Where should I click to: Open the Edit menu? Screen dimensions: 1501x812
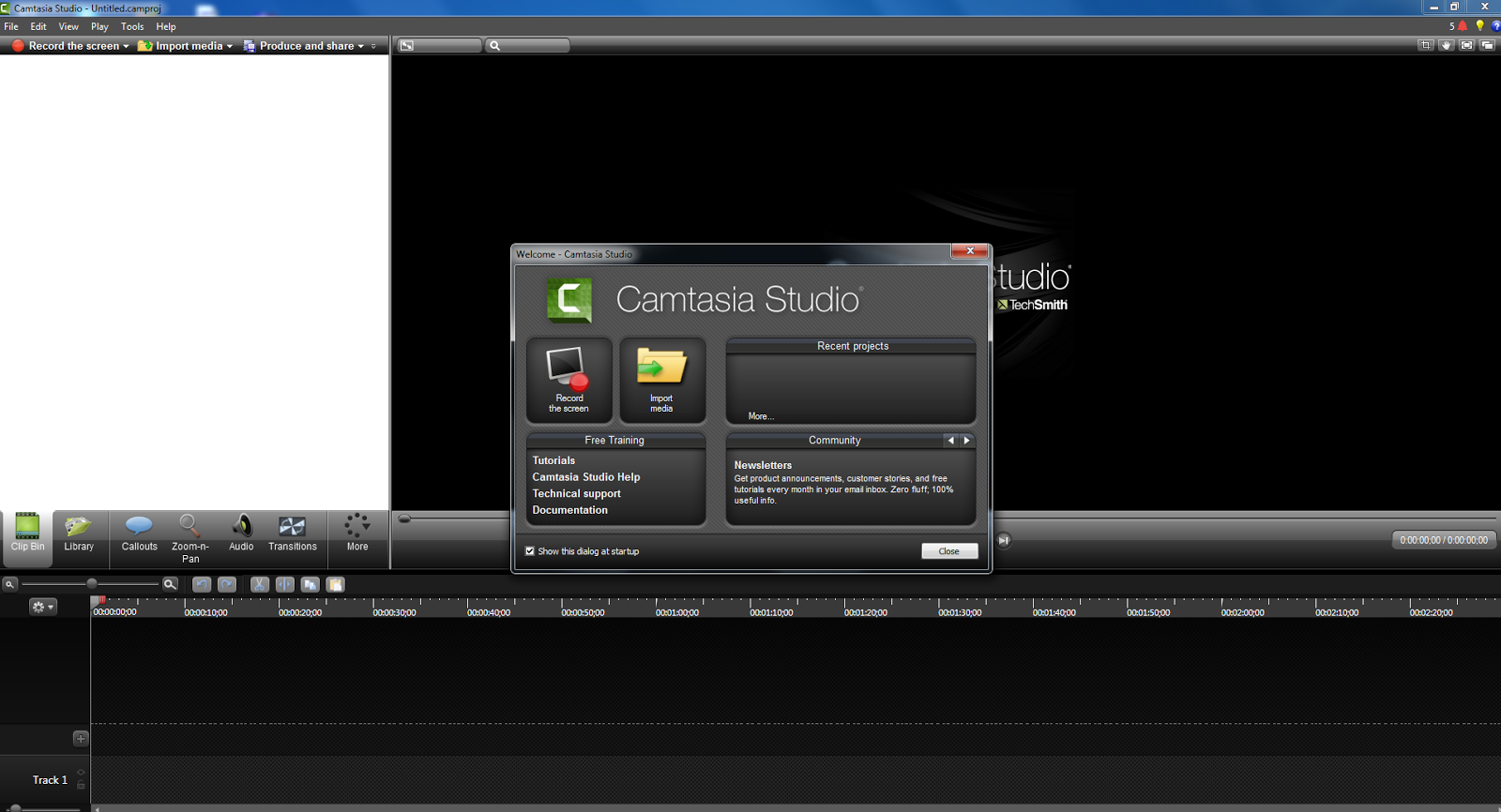38,26
